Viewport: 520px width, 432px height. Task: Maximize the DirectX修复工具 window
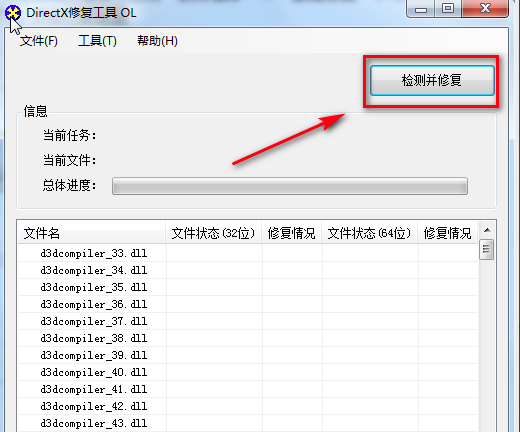coord(448,9)
